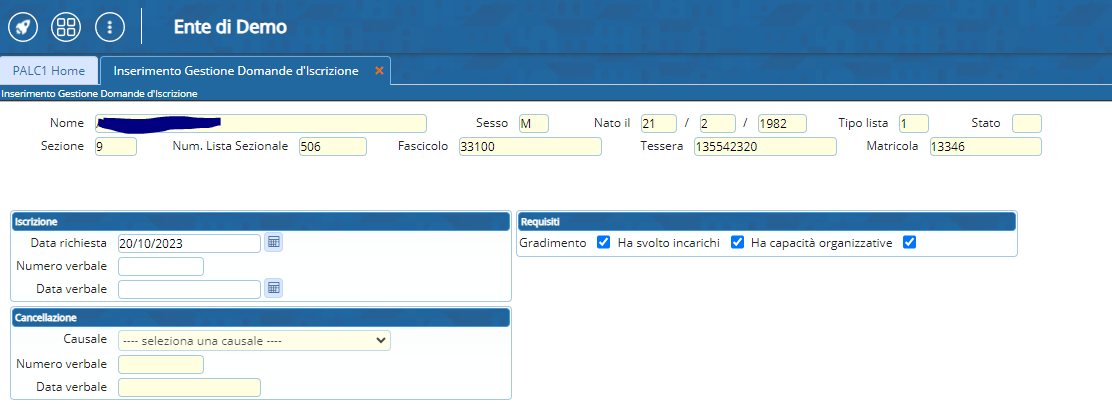
Task: Switch to the PALC1 Home tab
Action: pos(49,71)
